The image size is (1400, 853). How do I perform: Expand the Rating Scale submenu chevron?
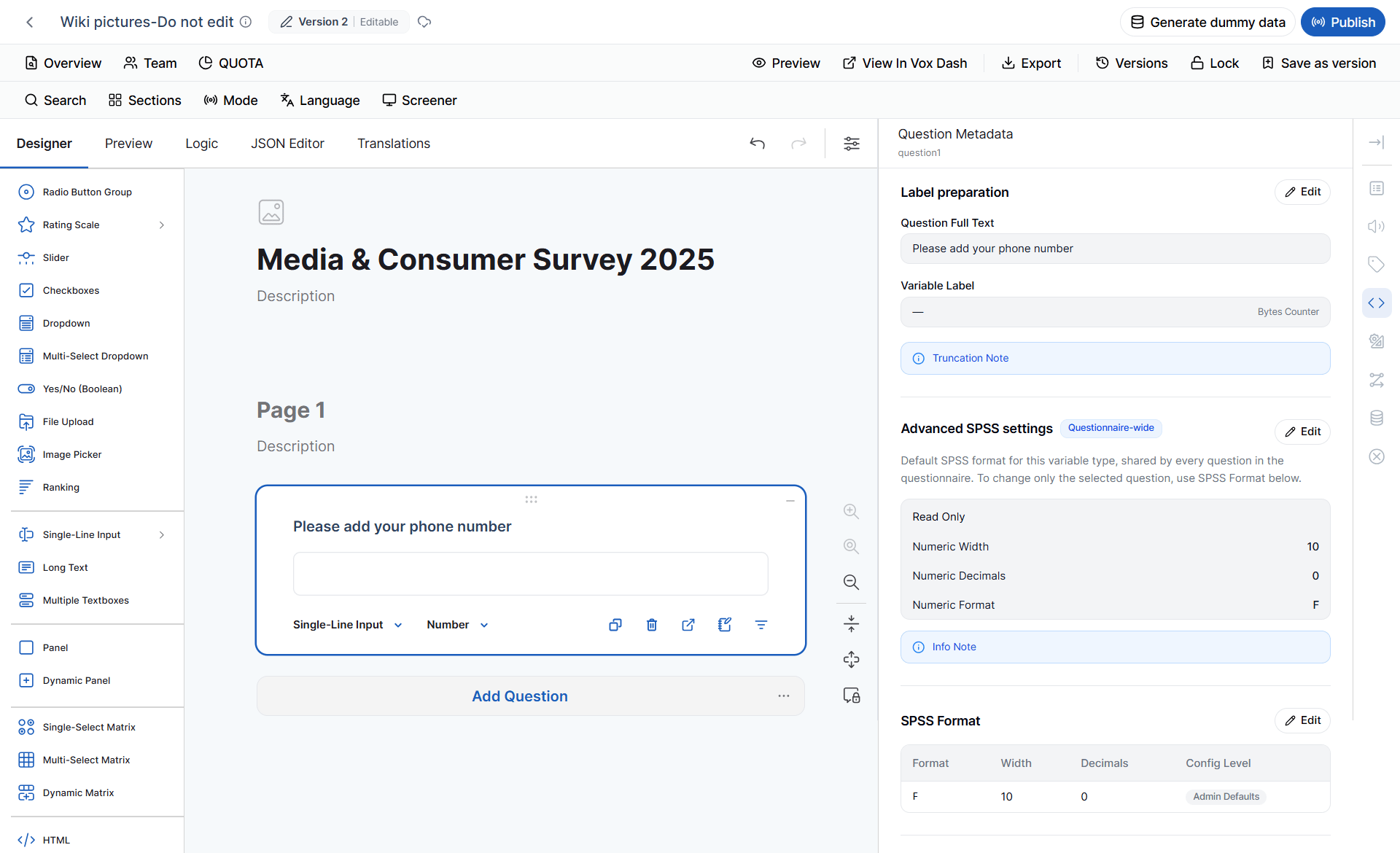click(x=162, y=225)
